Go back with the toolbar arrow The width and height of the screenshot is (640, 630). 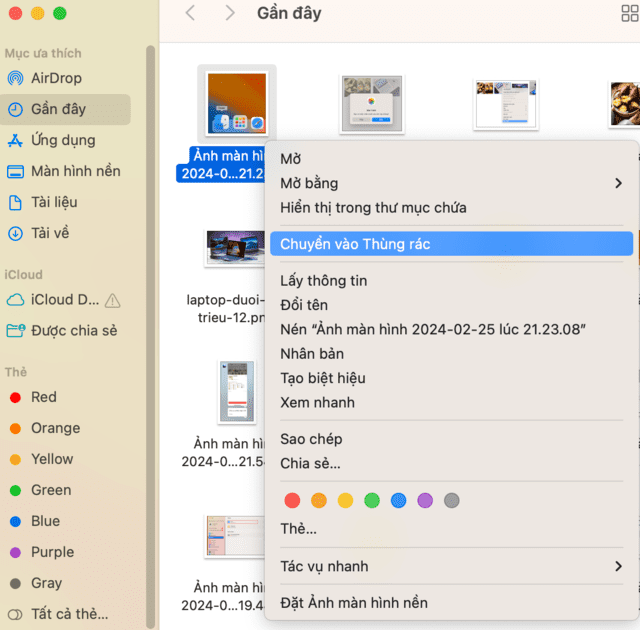[x=190, y=13]
